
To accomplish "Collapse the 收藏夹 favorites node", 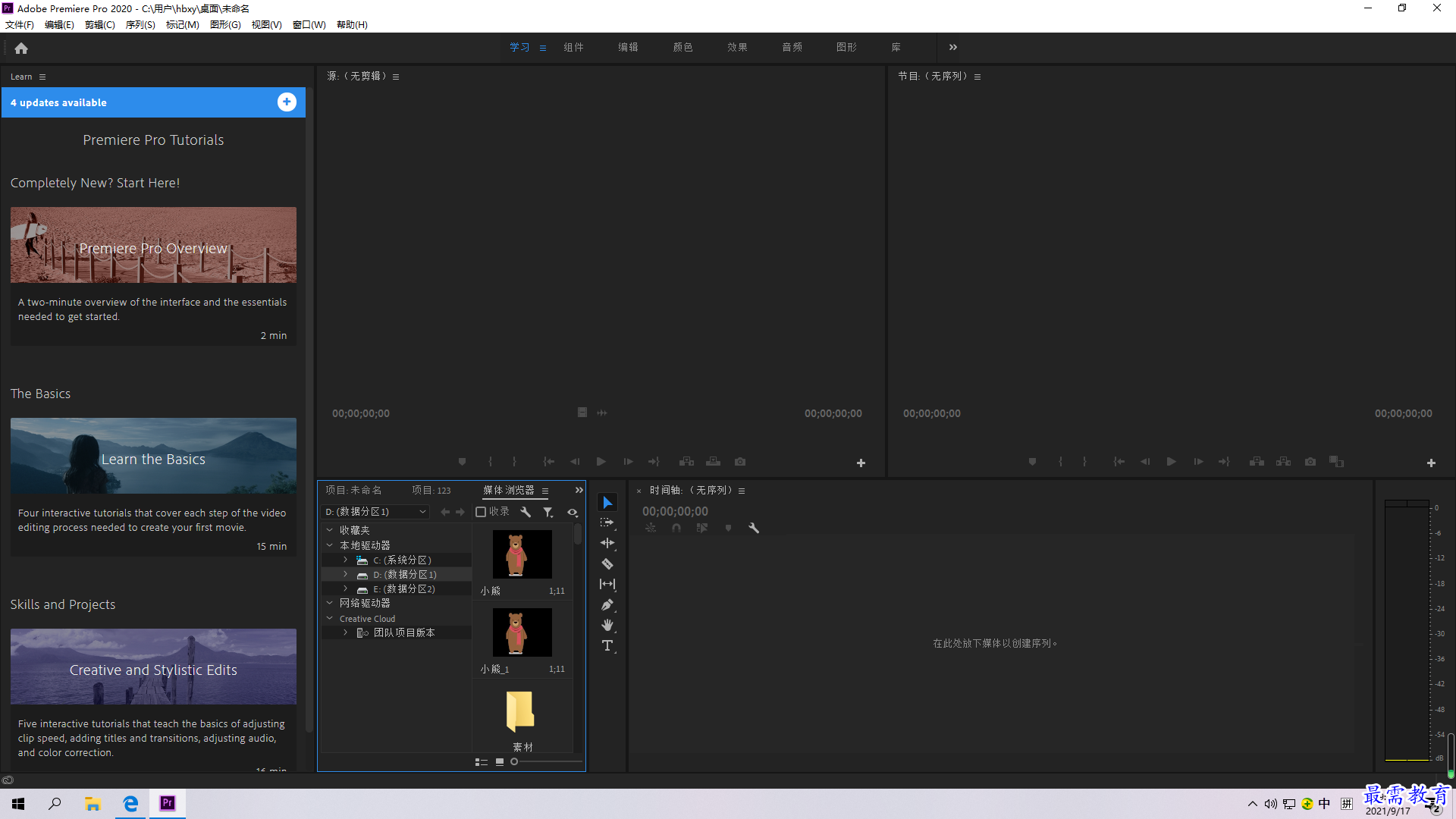I will (x=330, y=530).
